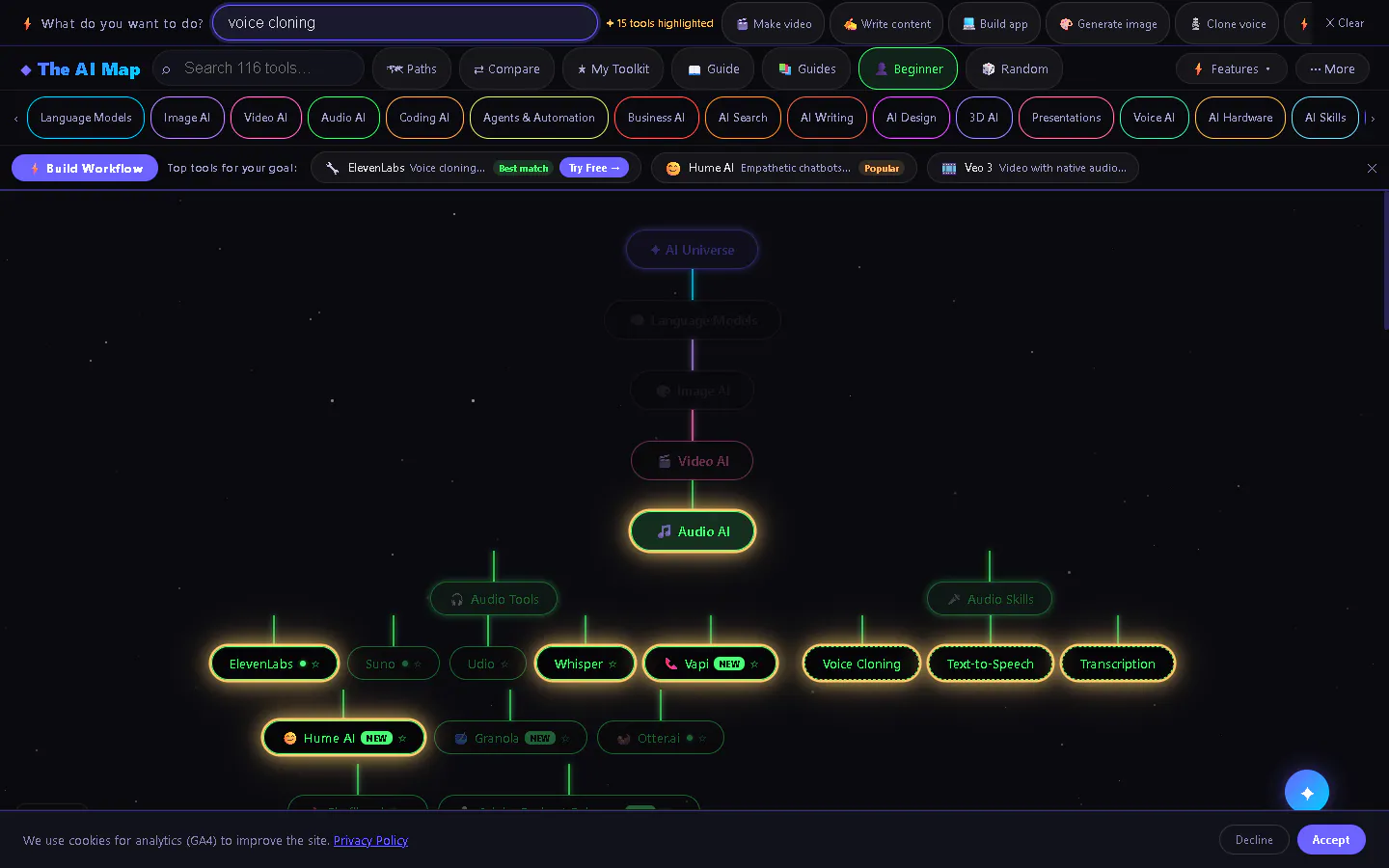Toggle the star on the Suno node

[x=418, y=665]
